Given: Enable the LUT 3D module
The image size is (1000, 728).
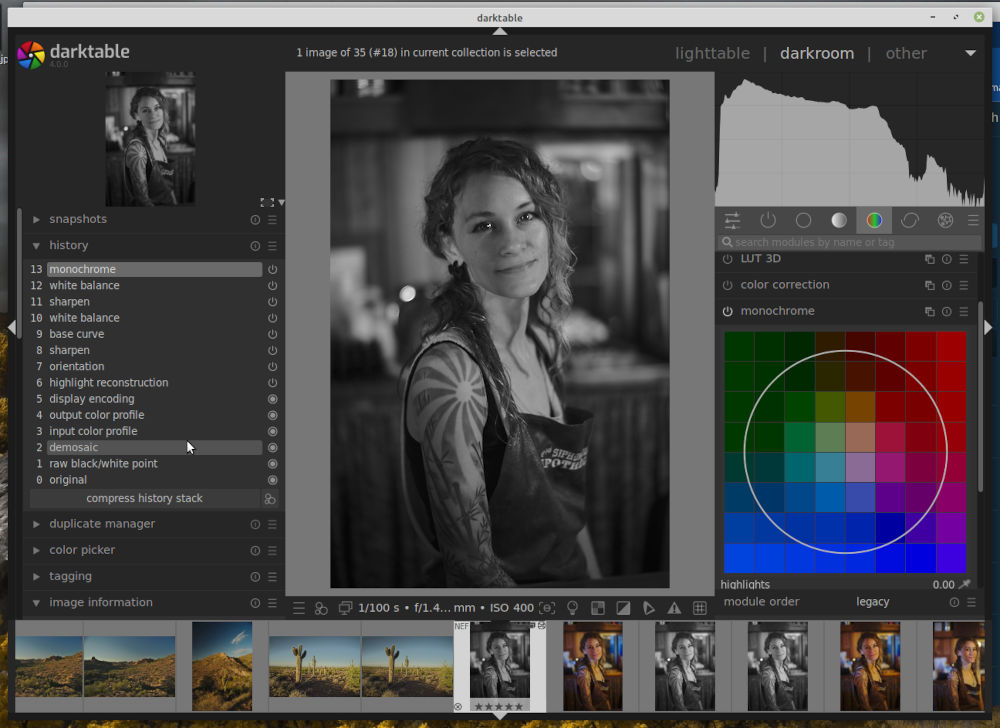Looking at the screenshot, I should pos(728,259).
